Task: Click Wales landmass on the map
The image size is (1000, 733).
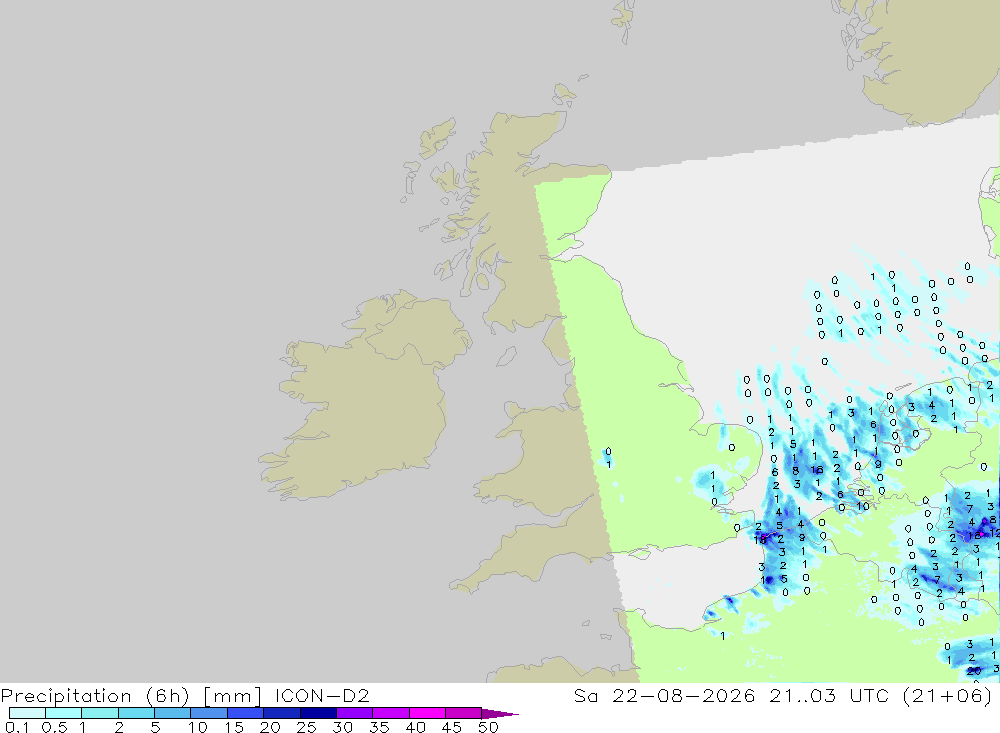Action: point(542,459)
